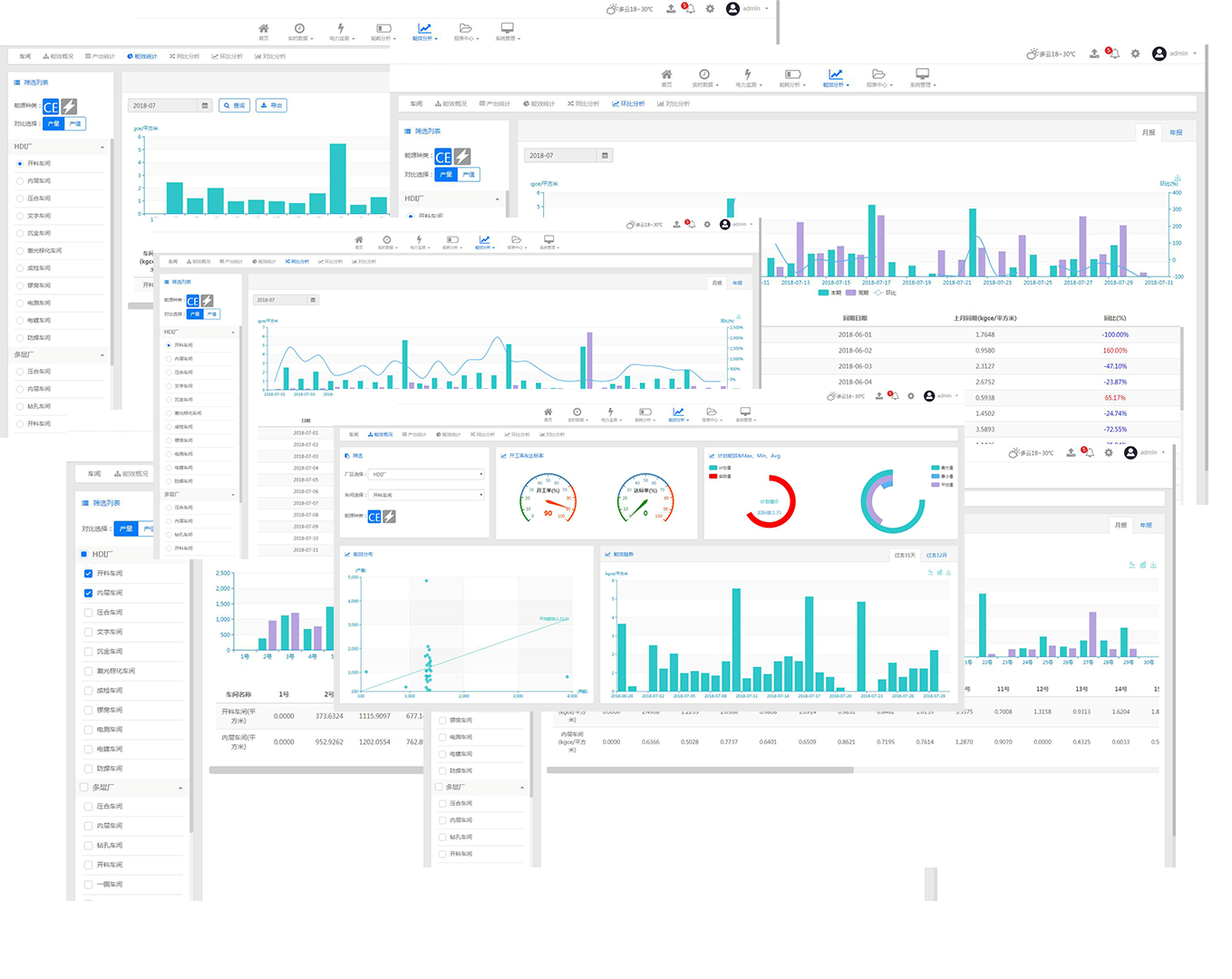Check the 激光棕化车间 checkbox
1232x979 pixels.
click(88, 672)
